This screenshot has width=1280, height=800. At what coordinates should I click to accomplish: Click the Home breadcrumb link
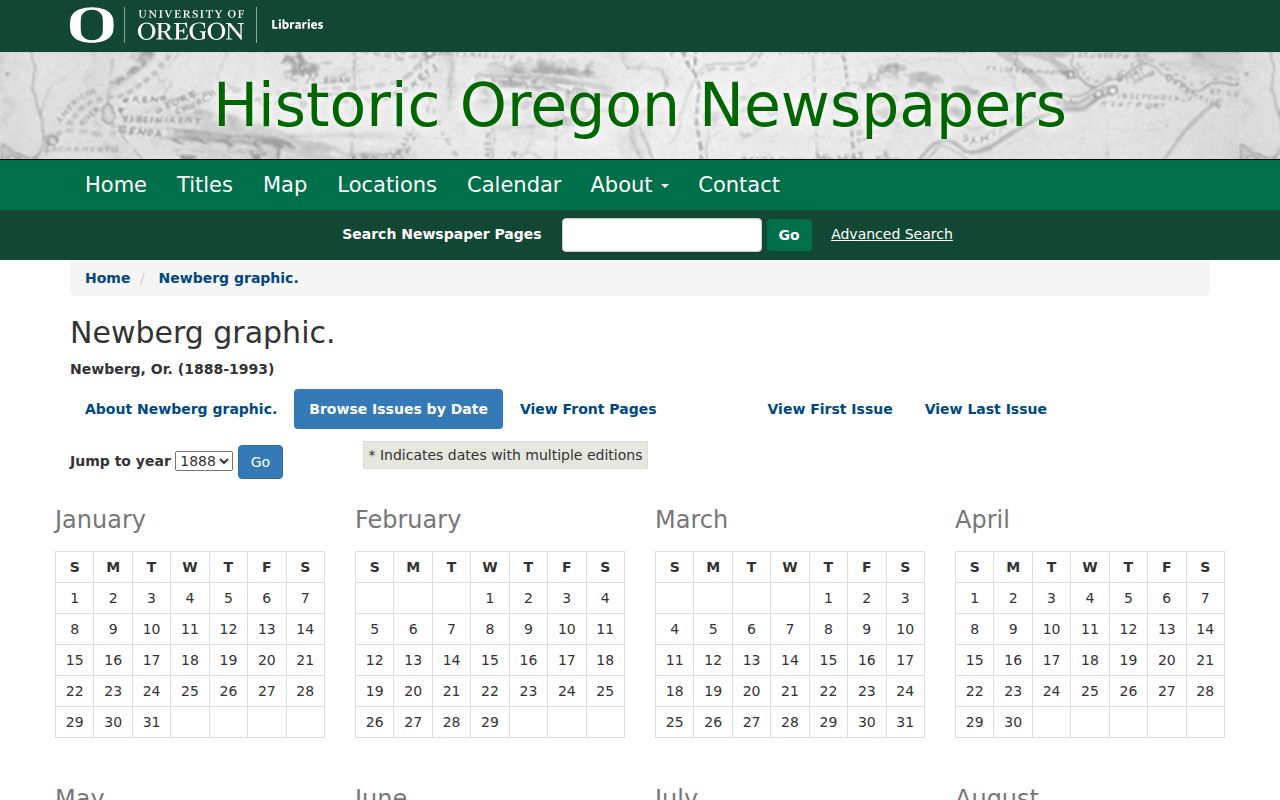[108, 278]
